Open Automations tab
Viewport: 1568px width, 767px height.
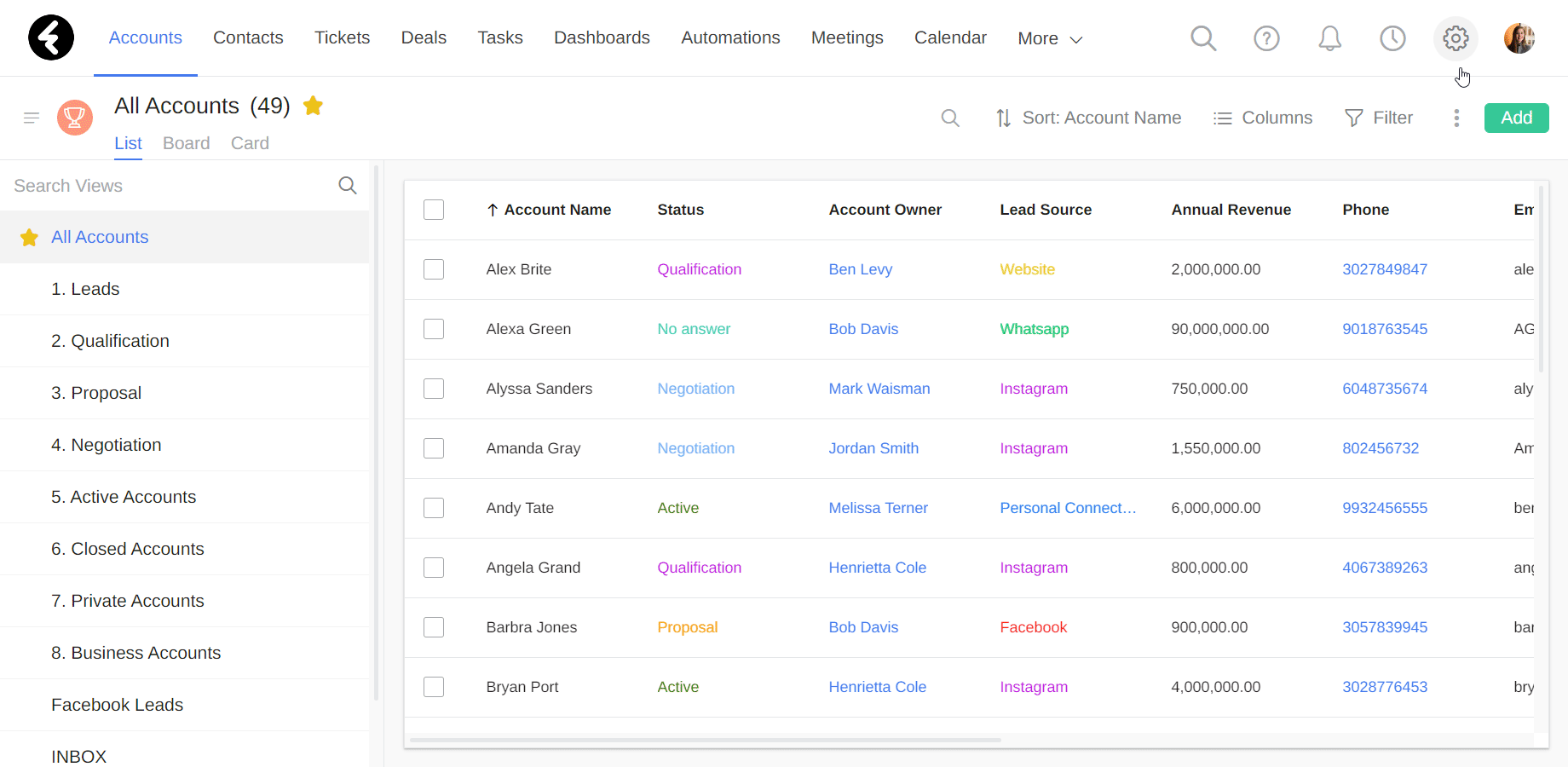(730, 37)
